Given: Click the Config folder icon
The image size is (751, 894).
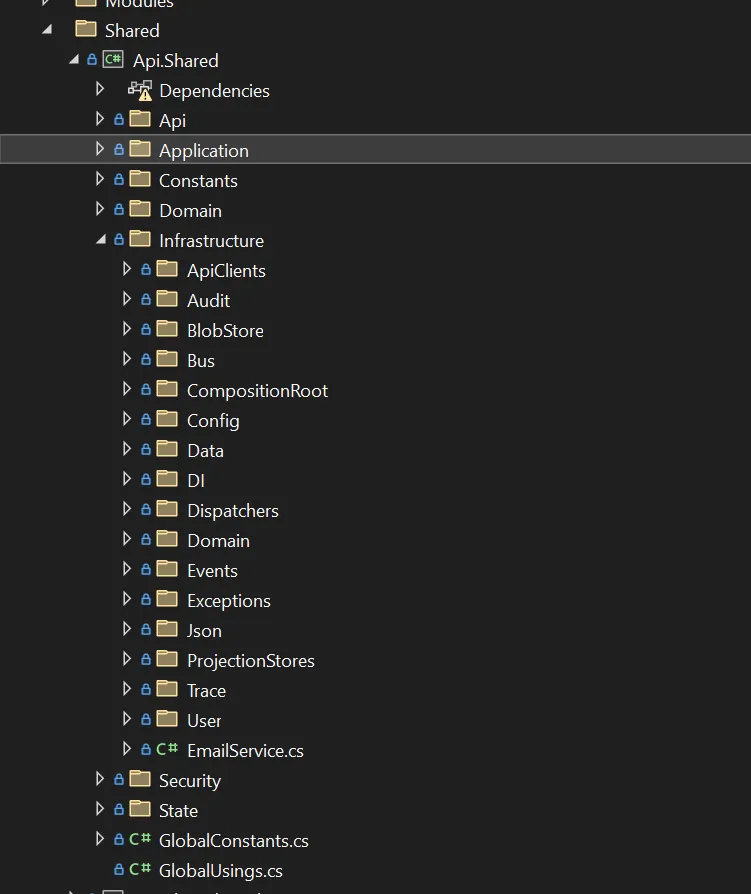Looking at the screenshot, I should [167, 418].
